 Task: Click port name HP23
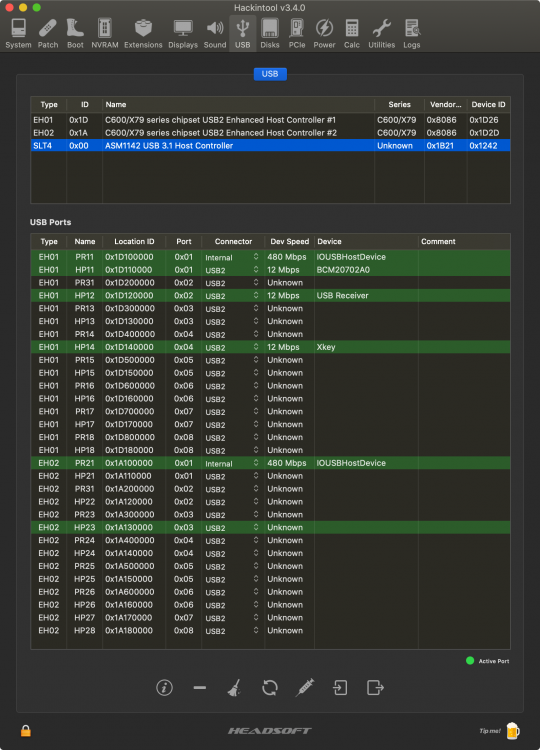pos(85,528)
